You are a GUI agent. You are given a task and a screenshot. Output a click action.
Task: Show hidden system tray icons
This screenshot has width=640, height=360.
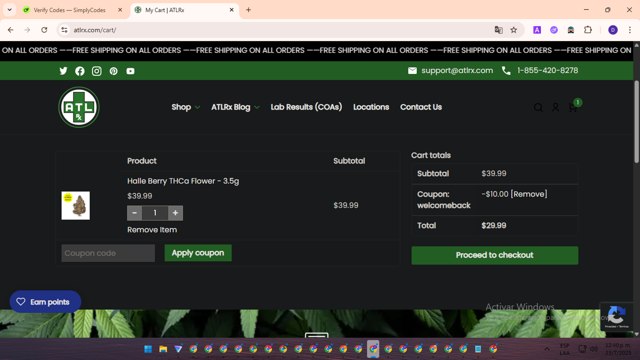coord(547,349)
